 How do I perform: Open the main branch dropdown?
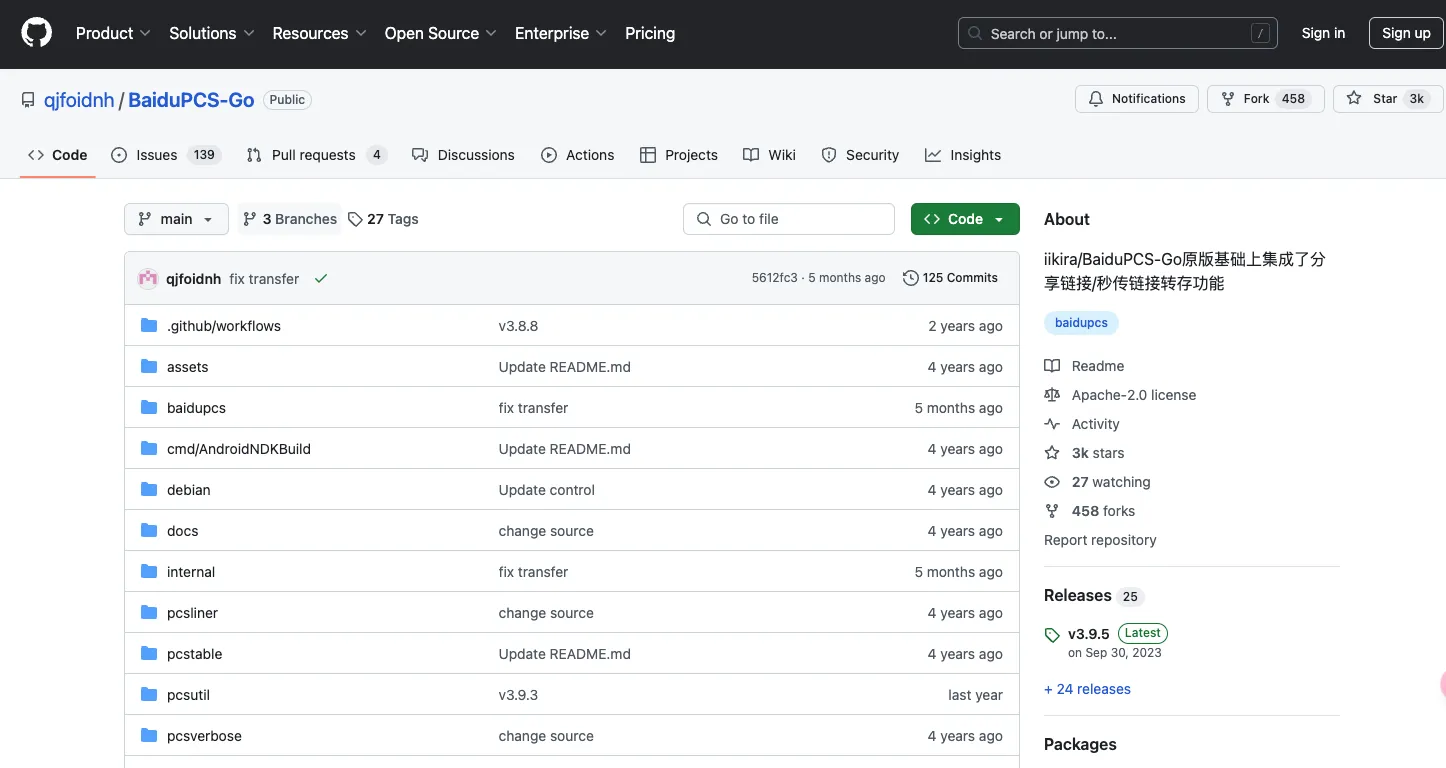point(176,219)
